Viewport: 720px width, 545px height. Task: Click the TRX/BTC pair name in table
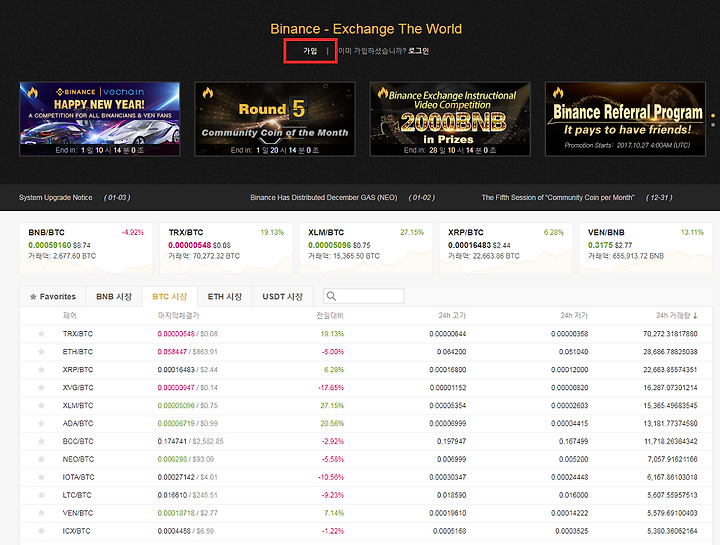coord(78,334)
